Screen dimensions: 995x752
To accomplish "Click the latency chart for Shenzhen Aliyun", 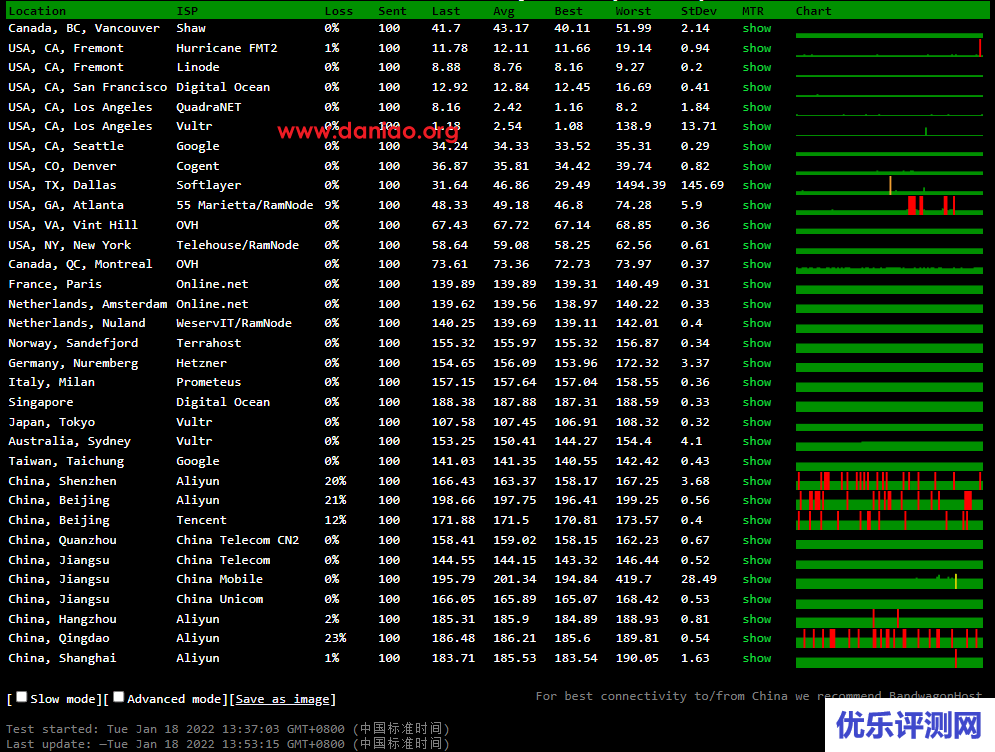I will click(889, 480).
